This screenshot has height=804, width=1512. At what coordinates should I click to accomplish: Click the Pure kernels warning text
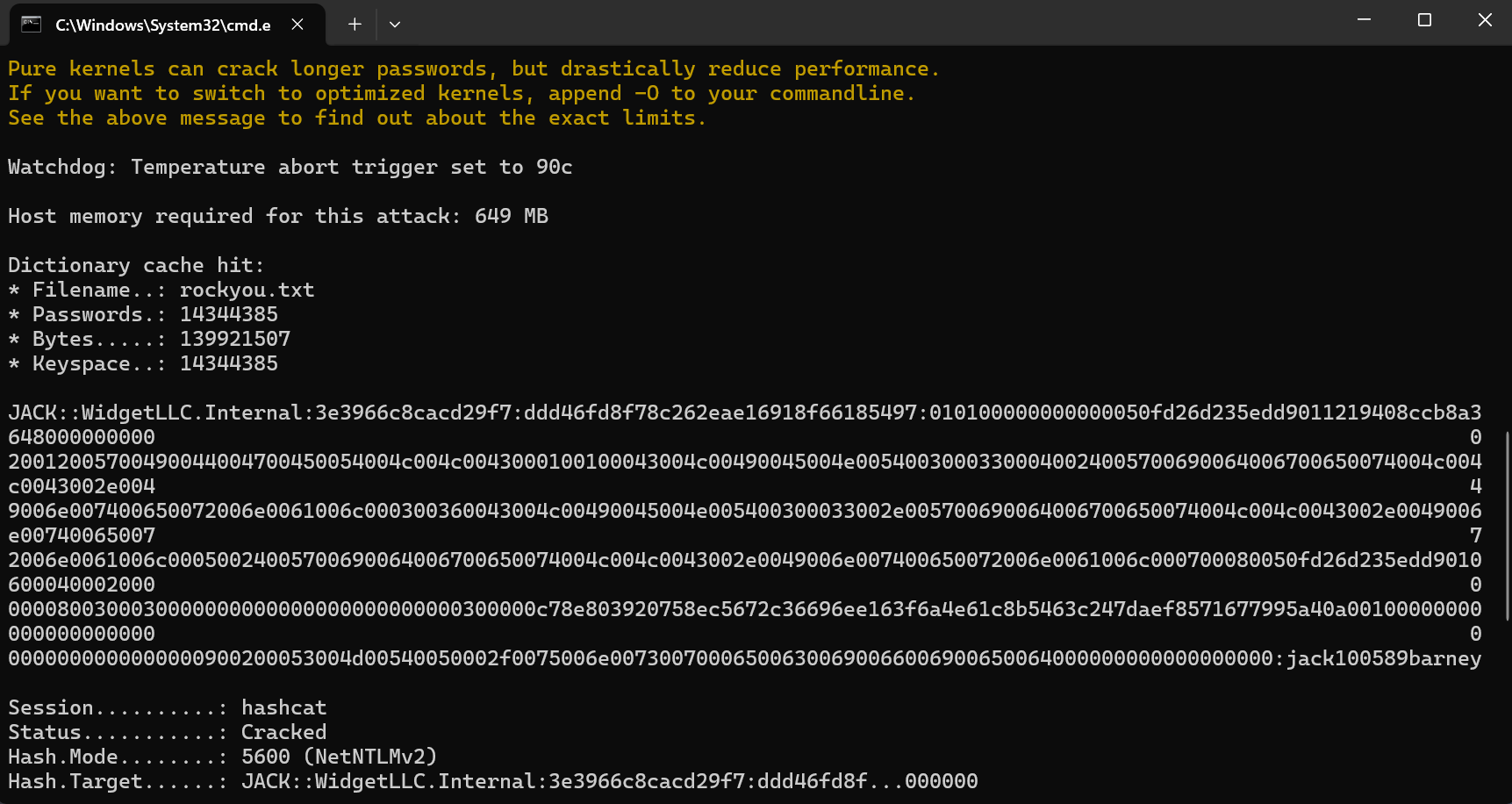(x=474, y=68)
